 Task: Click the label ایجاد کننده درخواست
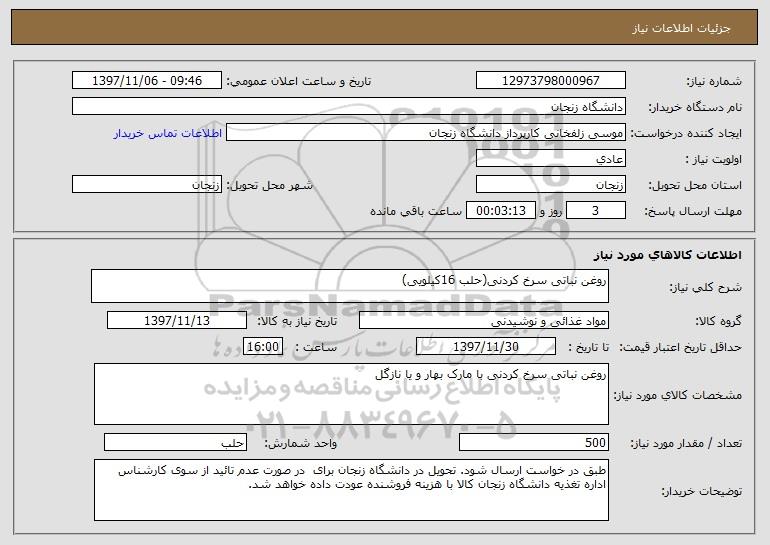point(686,133)
